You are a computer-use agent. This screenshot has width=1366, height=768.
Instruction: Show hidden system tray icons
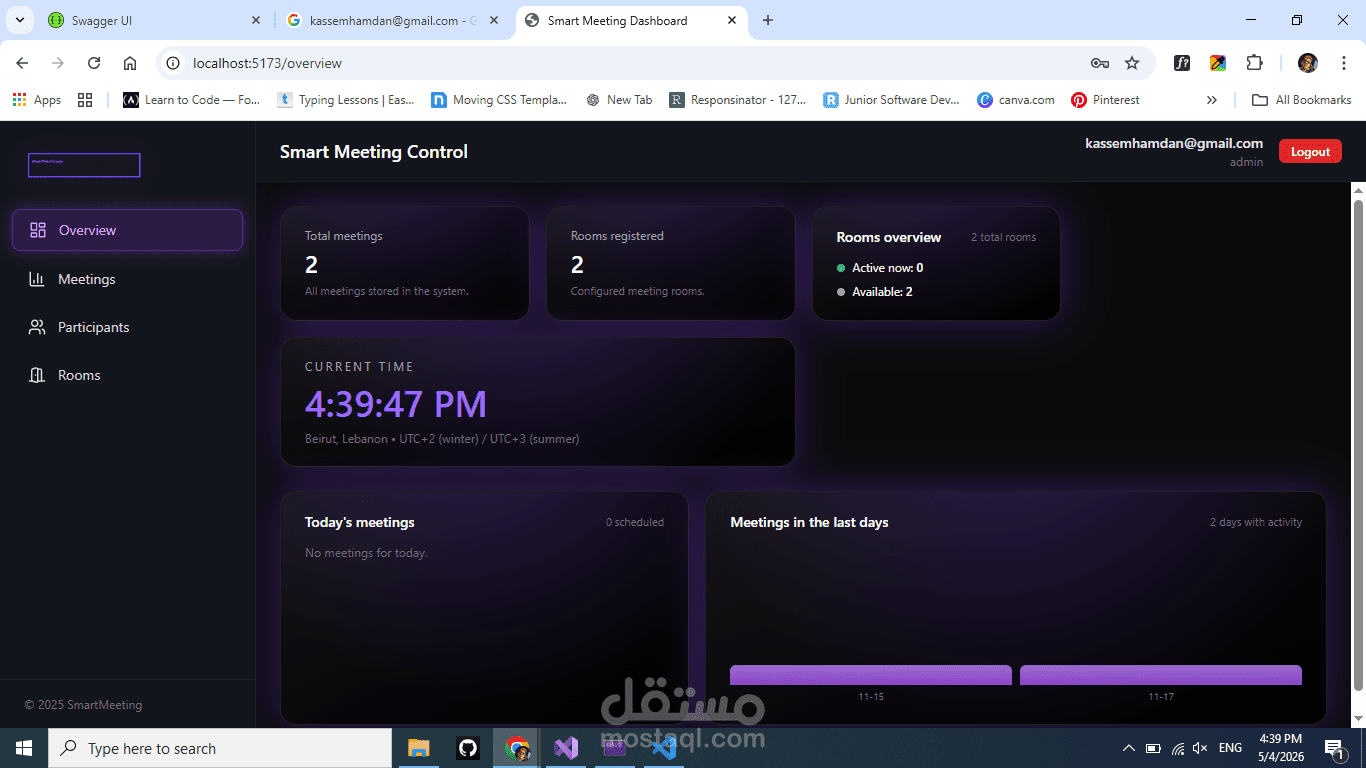point(1129,748)
